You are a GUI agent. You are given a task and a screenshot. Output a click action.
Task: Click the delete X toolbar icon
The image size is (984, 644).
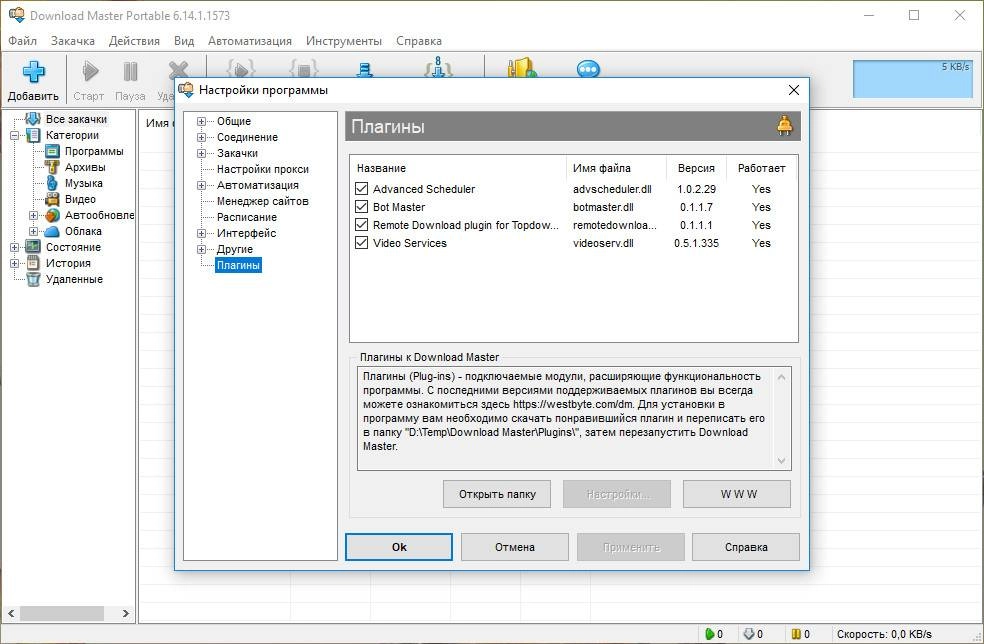(x=179, y=71)
